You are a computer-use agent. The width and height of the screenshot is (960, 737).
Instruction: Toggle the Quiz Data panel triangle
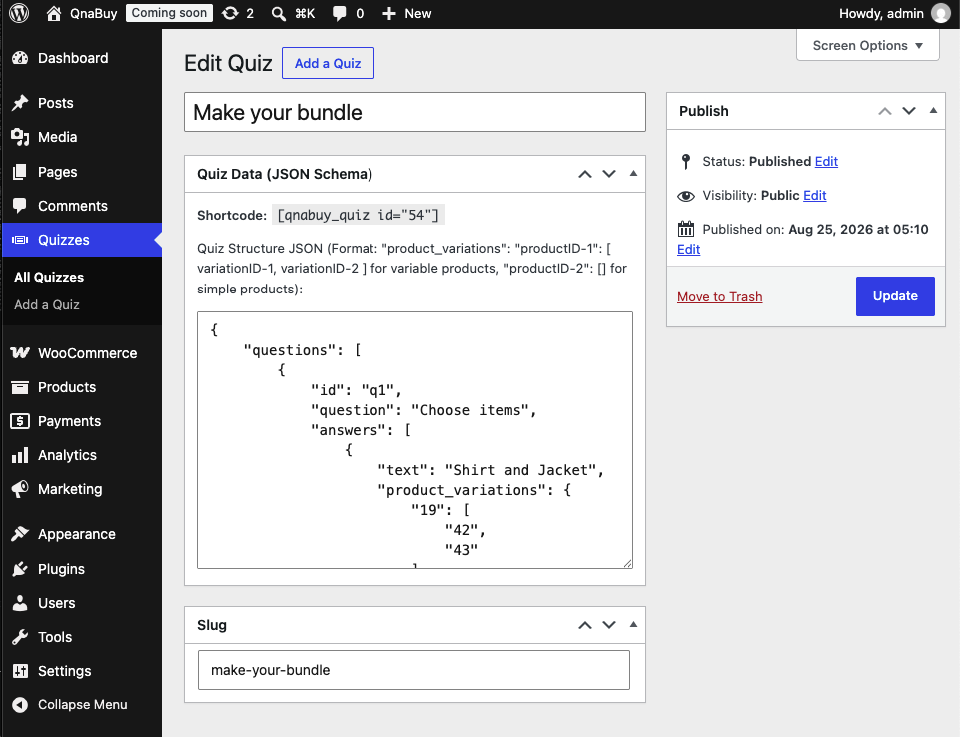click(x=633, y=174)
